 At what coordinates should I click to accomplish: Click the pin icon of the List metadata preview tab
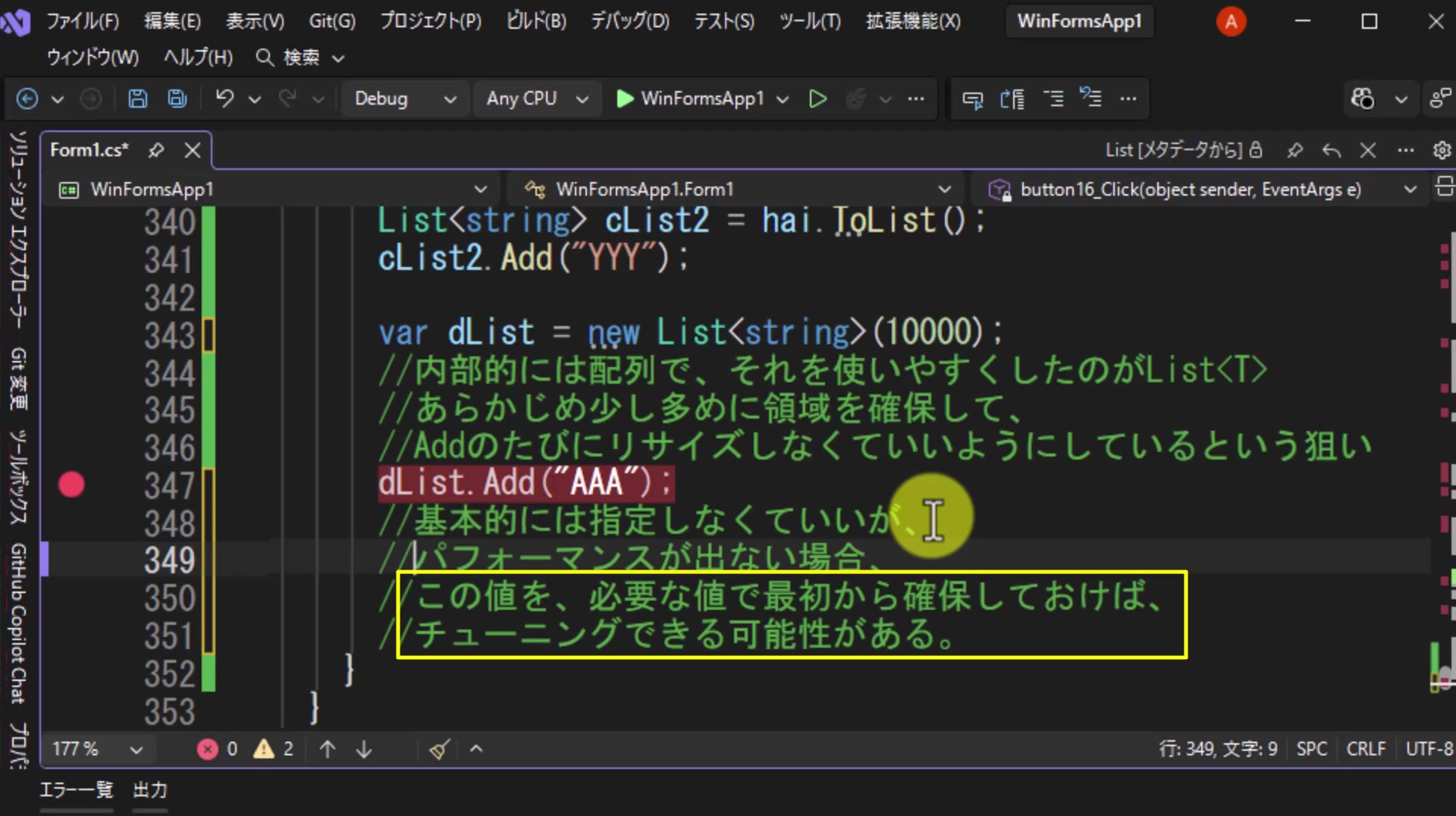pos(1295,150)
